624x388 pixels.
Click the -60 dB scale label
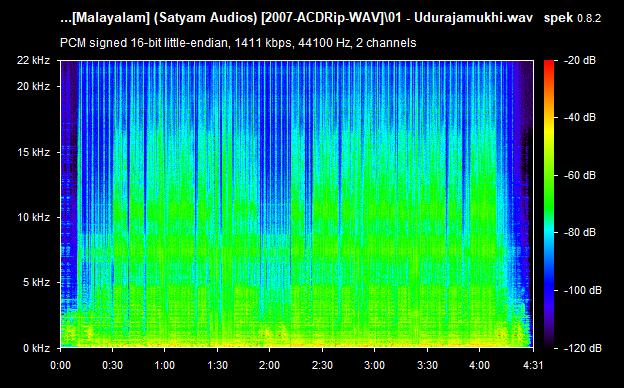point(580,175)
